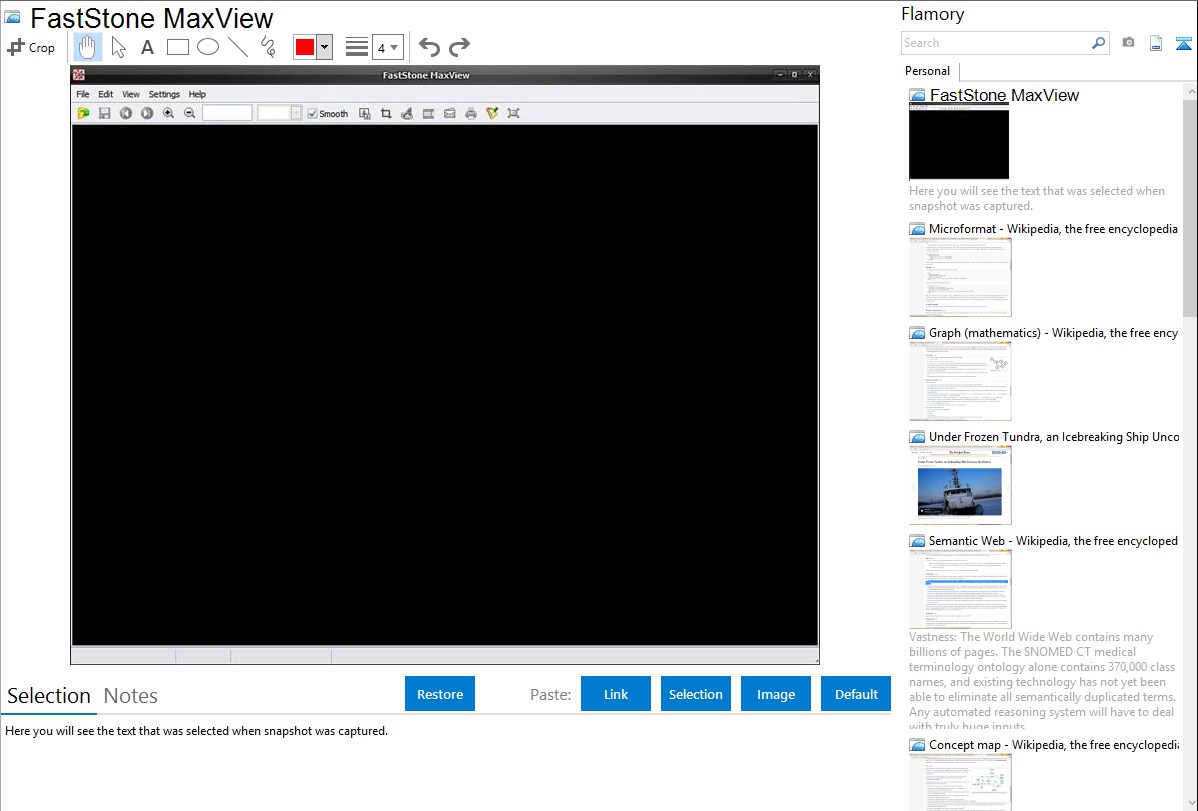The height and width of the screenshot is (811, 1198).
Task: Open the Microformat Wikipedia snapshot thumbnail
Action: click(x=960, y=277)
